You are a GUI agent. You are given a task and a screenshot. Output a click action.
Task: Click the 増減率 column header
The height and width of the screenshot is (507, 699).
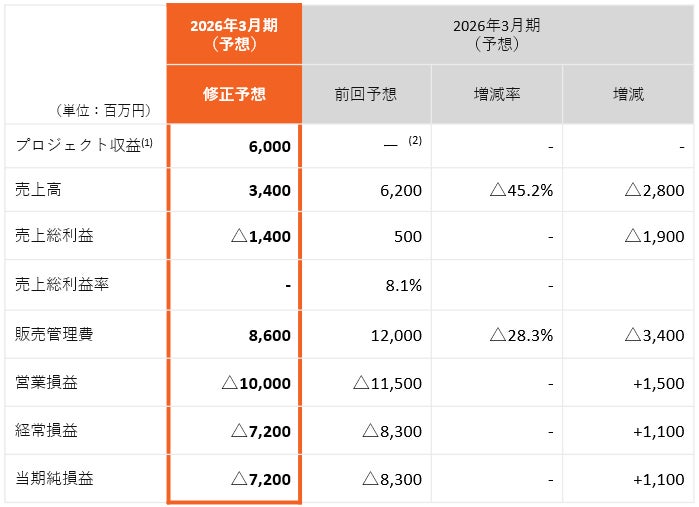tap(496, 95)
